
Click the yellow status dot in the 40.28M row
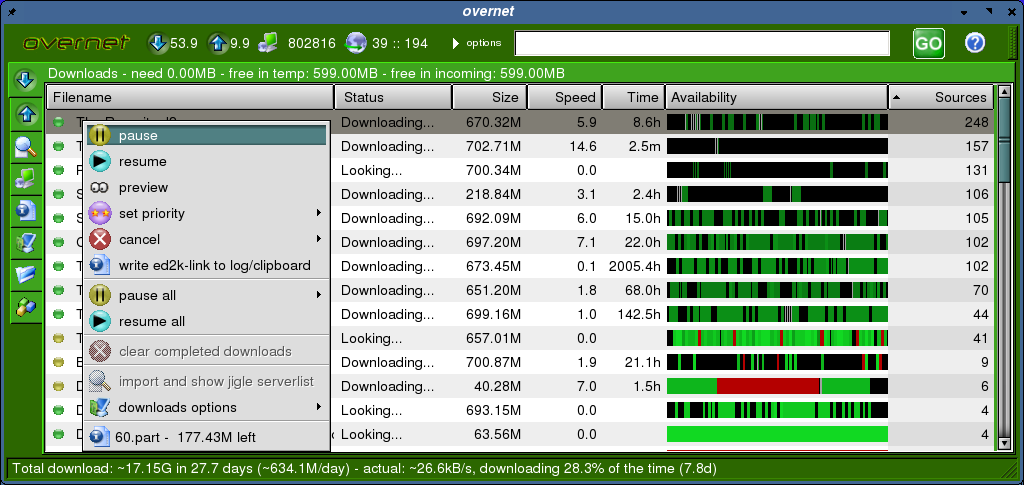click(58, 386)
